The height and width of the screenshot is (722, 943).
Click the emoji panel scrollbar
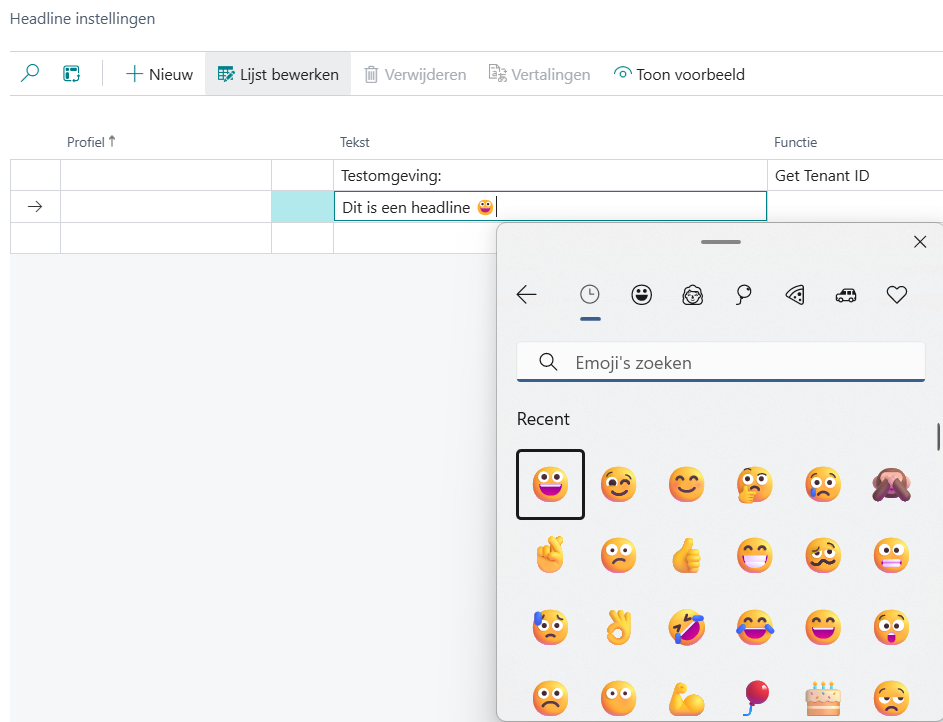937,437
